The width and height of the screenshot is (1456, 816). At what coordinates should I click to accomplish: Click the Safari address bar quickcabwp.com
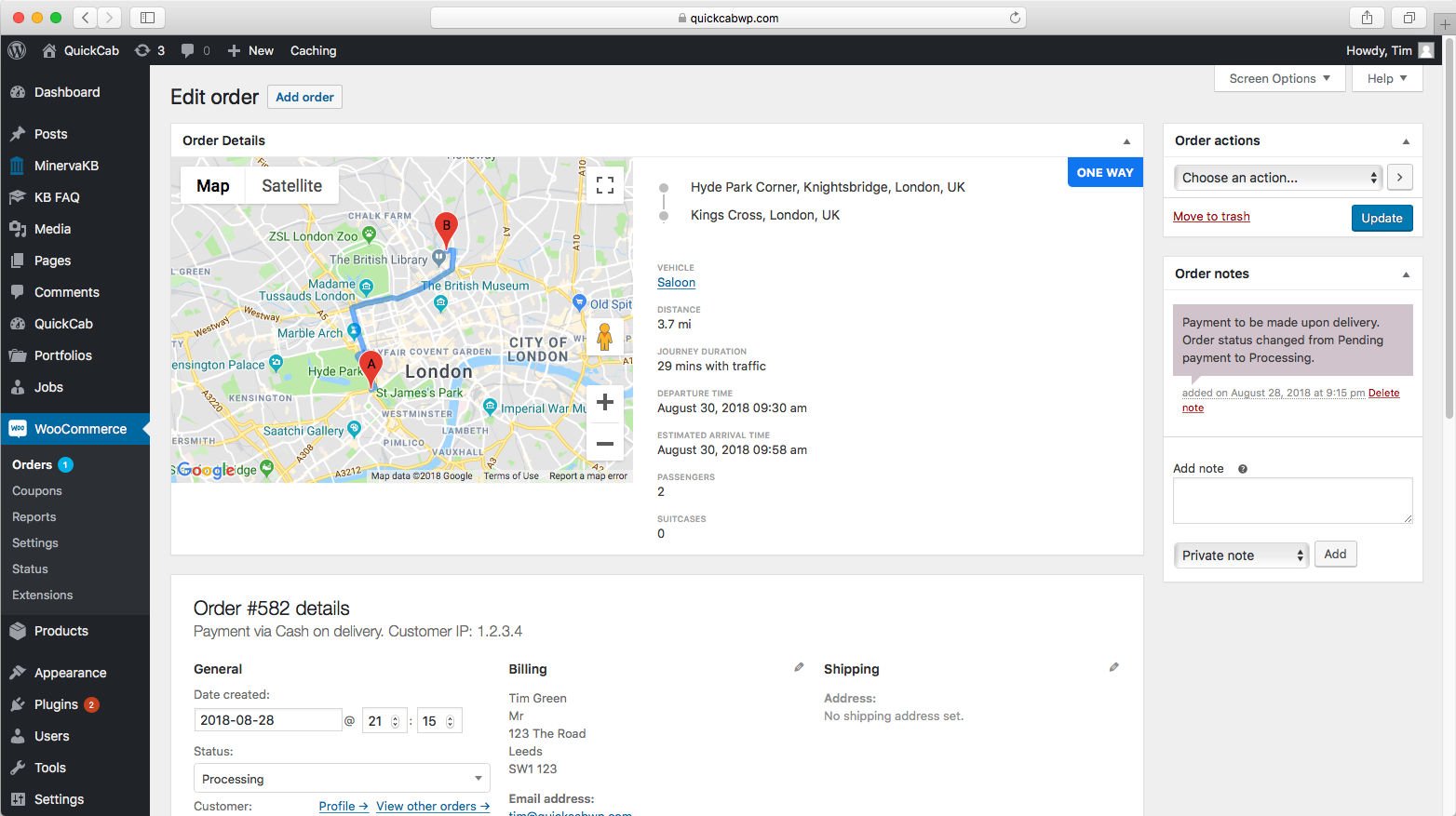tap(728, 17)
